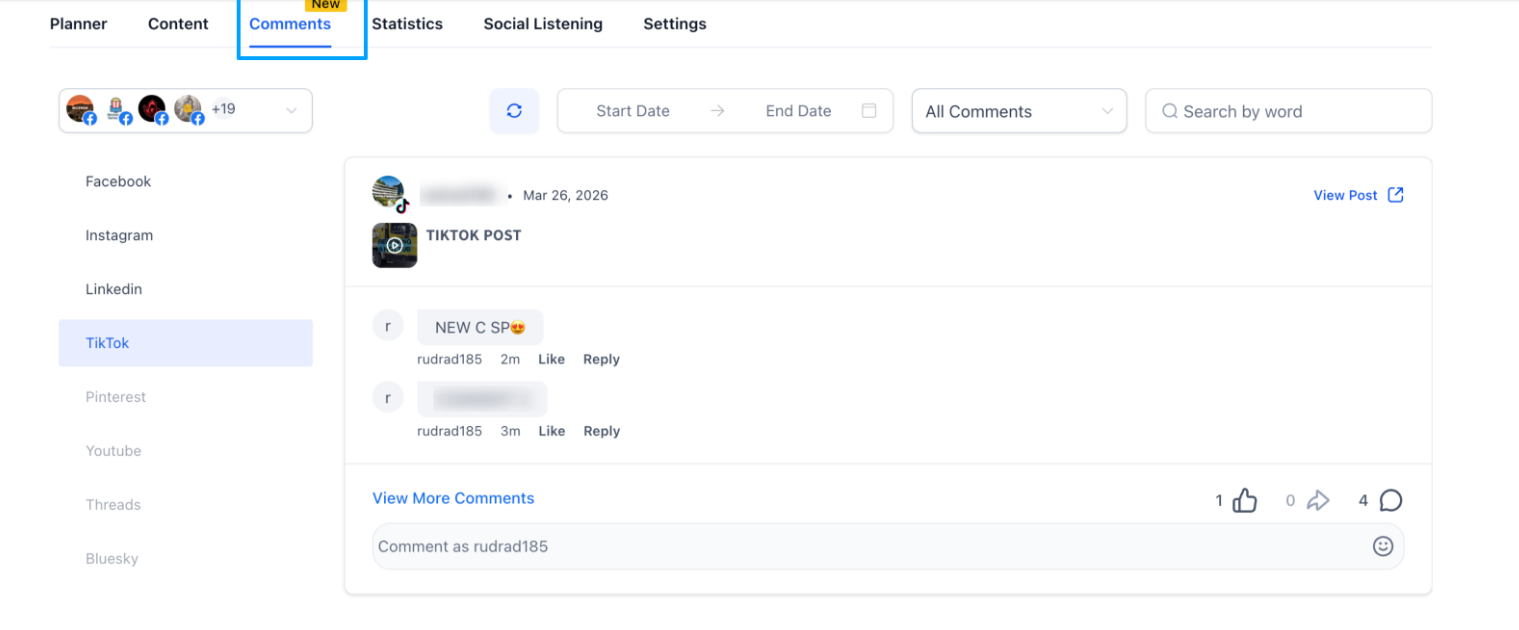
Task: Click the '+19' additional accounts count
Action: point(223,109)
